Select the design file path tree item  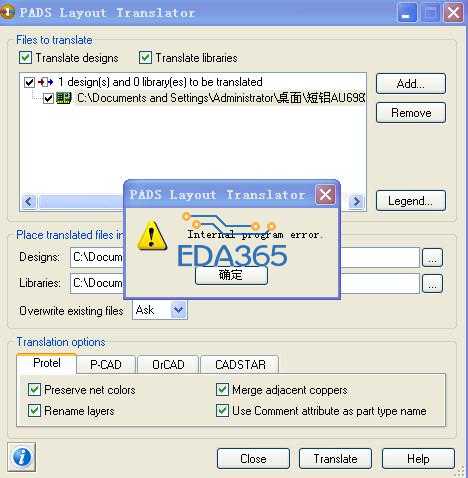(221, 98)
